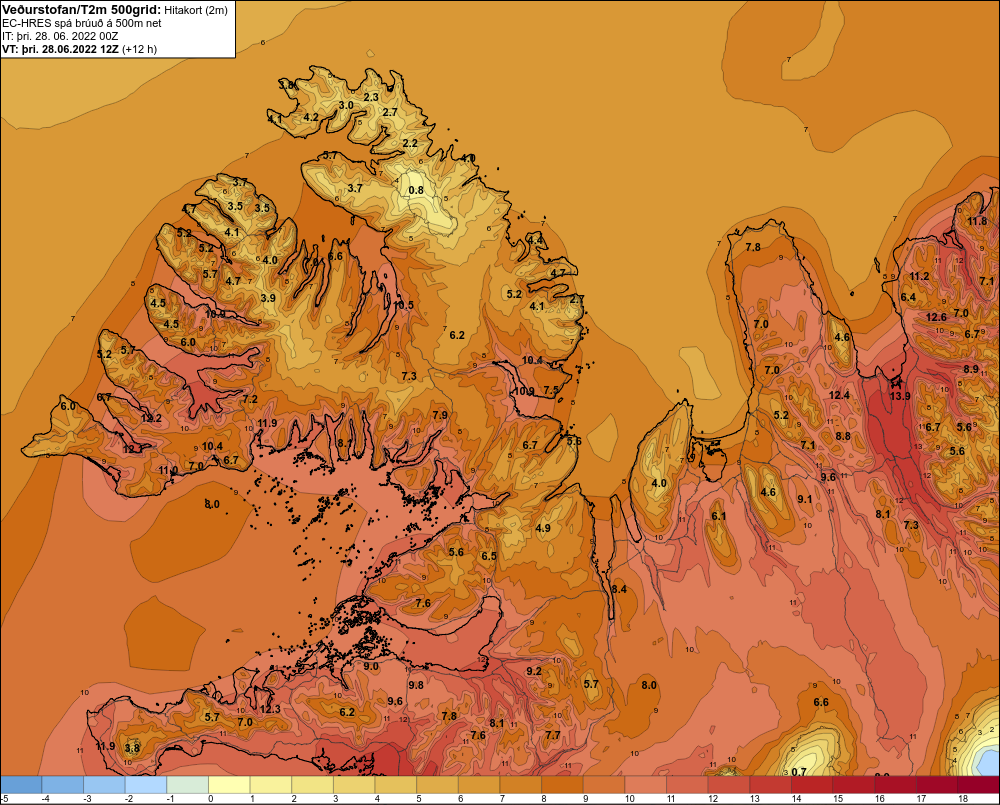Click the temperature value "3.9"
The width and height of the screenshot is (1000, 805).
point(268,298)
